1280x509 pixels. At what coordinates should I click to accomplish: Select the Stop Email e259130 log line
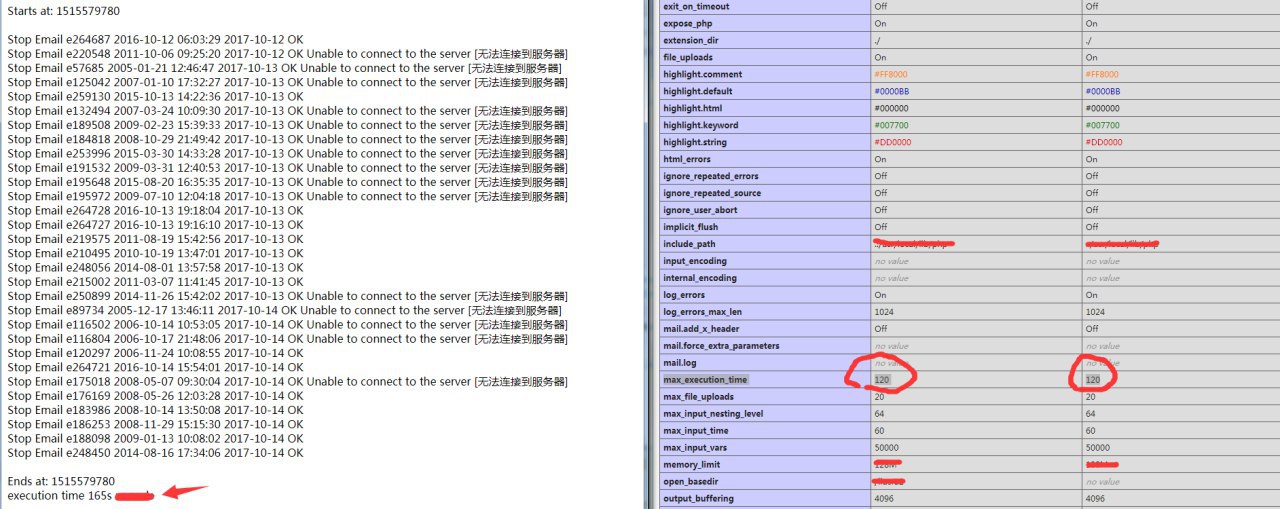155,96
